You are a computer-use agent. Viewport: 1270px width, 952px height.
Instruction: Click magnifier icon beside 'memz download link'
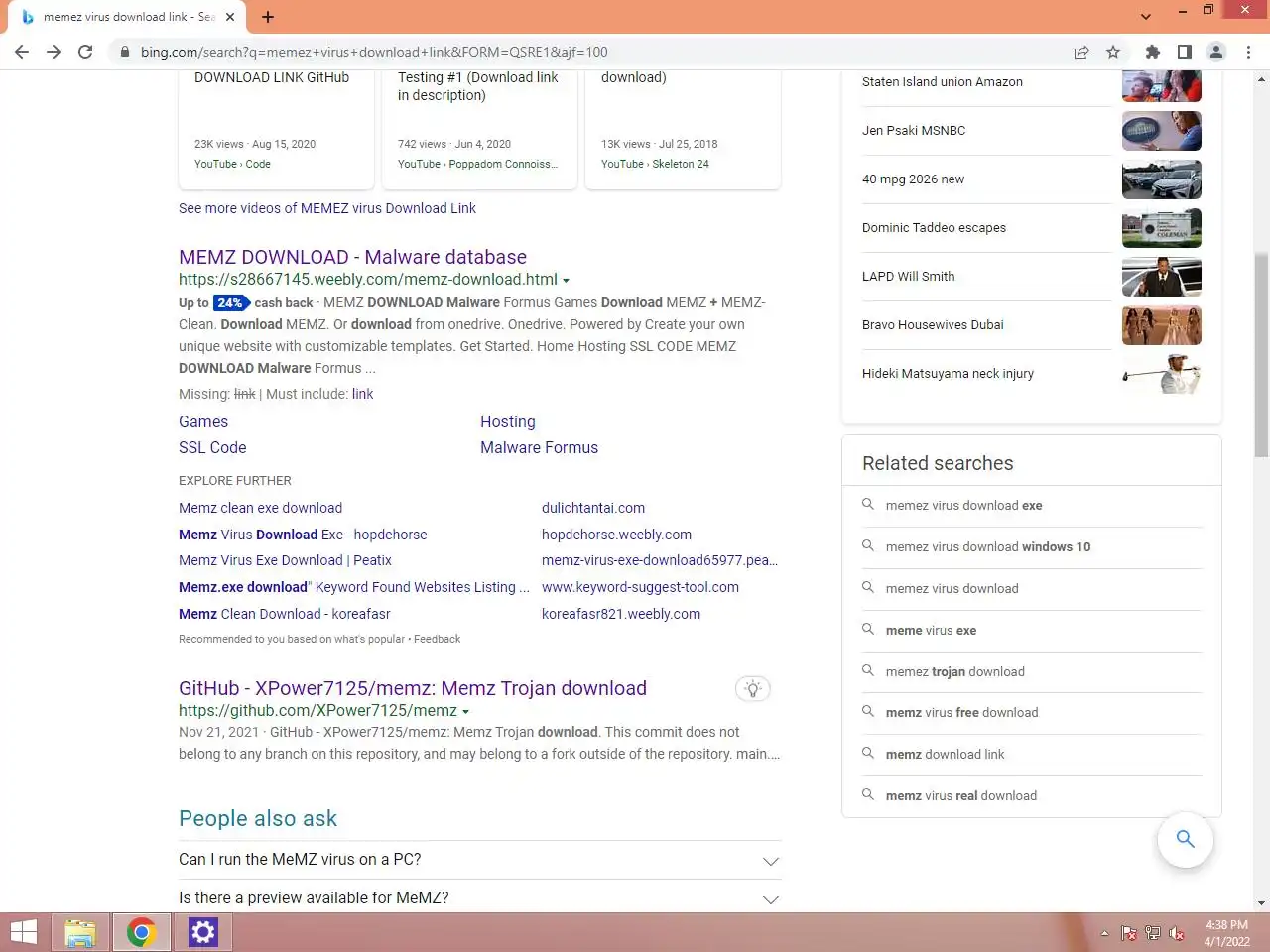(868, 754)
